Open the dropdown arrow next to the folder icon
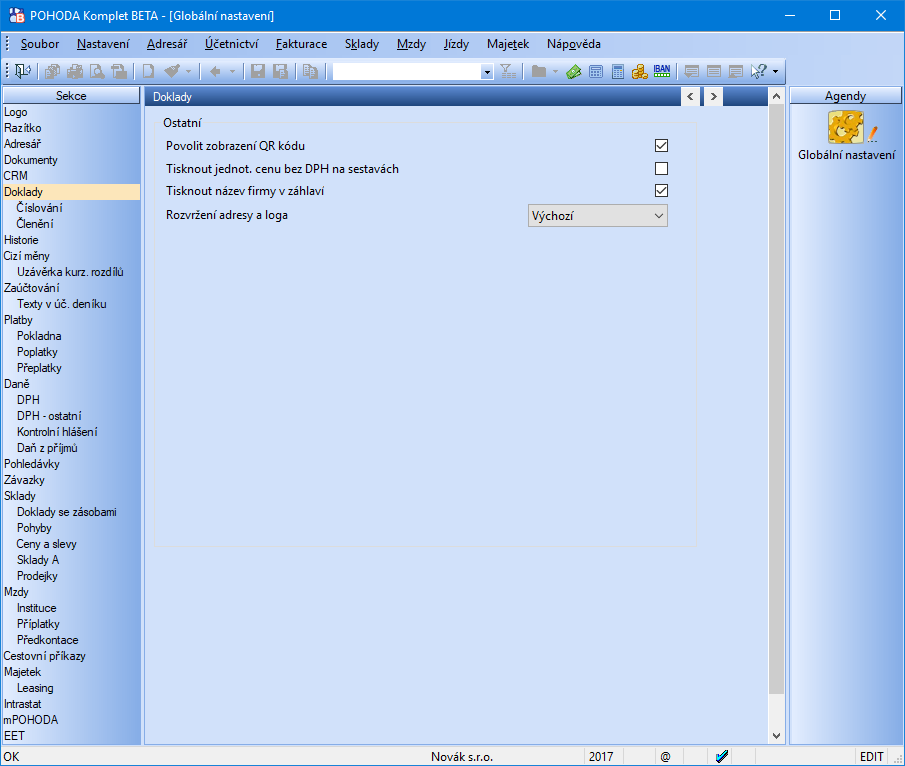The image size is (905, 766). pyautogui.click(x=555, y=72)
